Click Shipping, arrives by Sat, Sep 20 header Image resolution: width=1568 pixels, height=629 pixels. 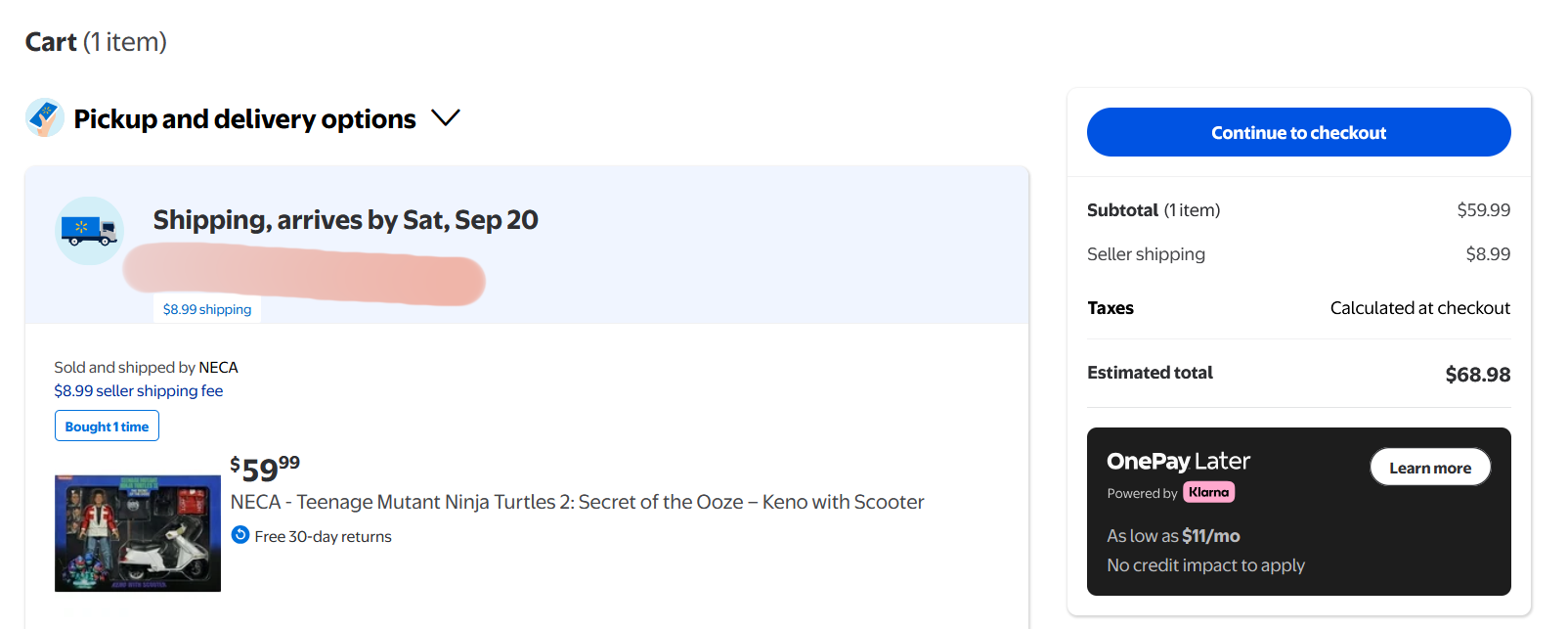click(x=345, y=220)
